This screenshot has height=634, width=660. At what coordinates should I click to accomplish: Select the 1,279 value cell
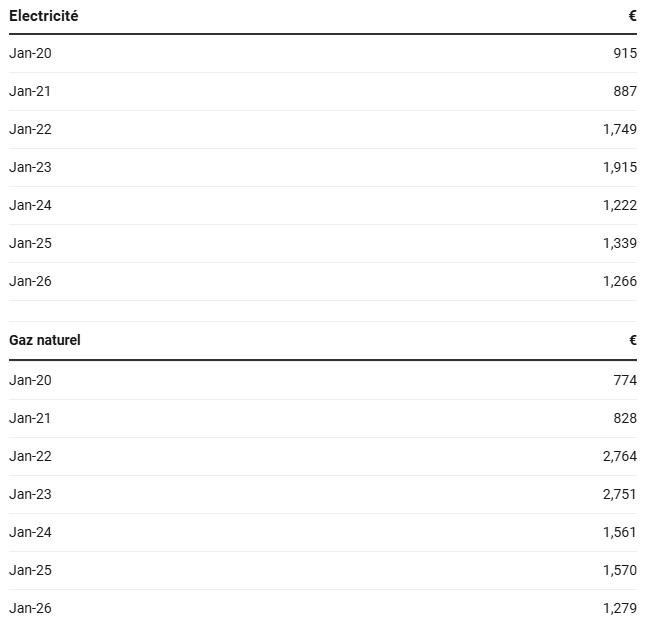[620, 608]
